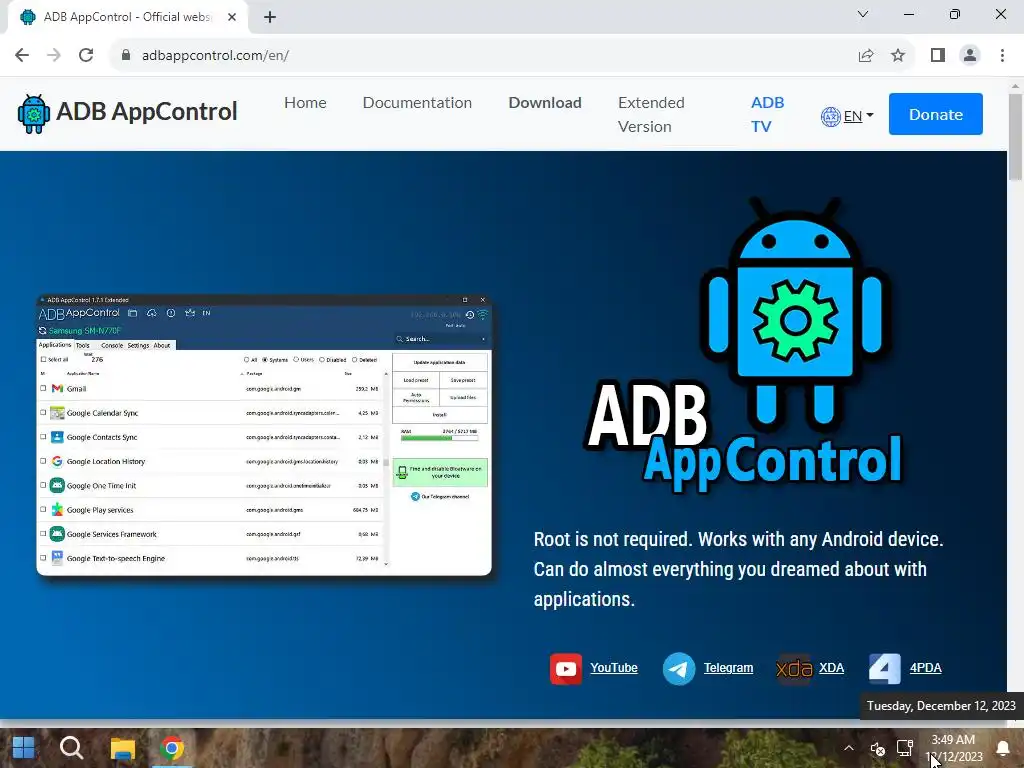
Task: Follow the 4PDA link
Action: [x=925, y=668]
